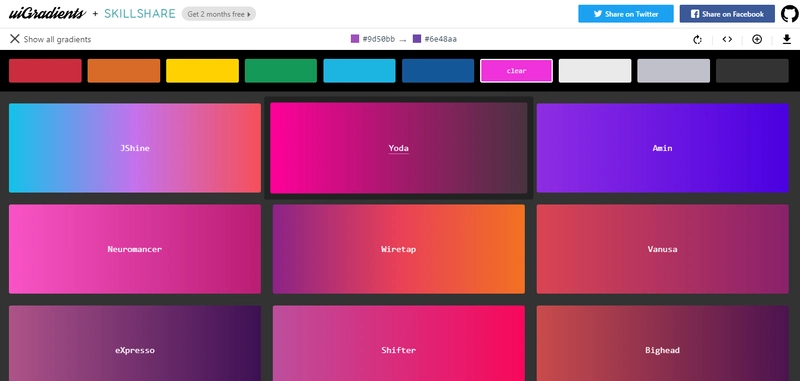Click the #6e48aa hex color code
The image size is (800, 381).
[x=441, y=39]
